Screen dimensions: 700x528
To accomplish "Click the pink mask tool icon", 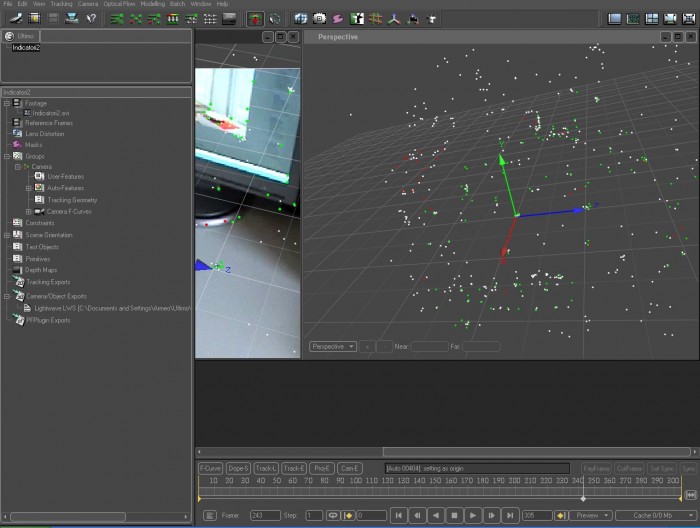I will click(338, 19).
